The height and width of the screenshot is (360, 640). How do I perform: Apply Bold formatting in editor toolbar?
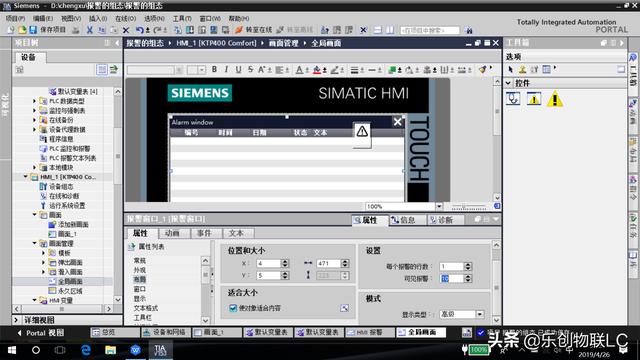(x=214, y=70)
